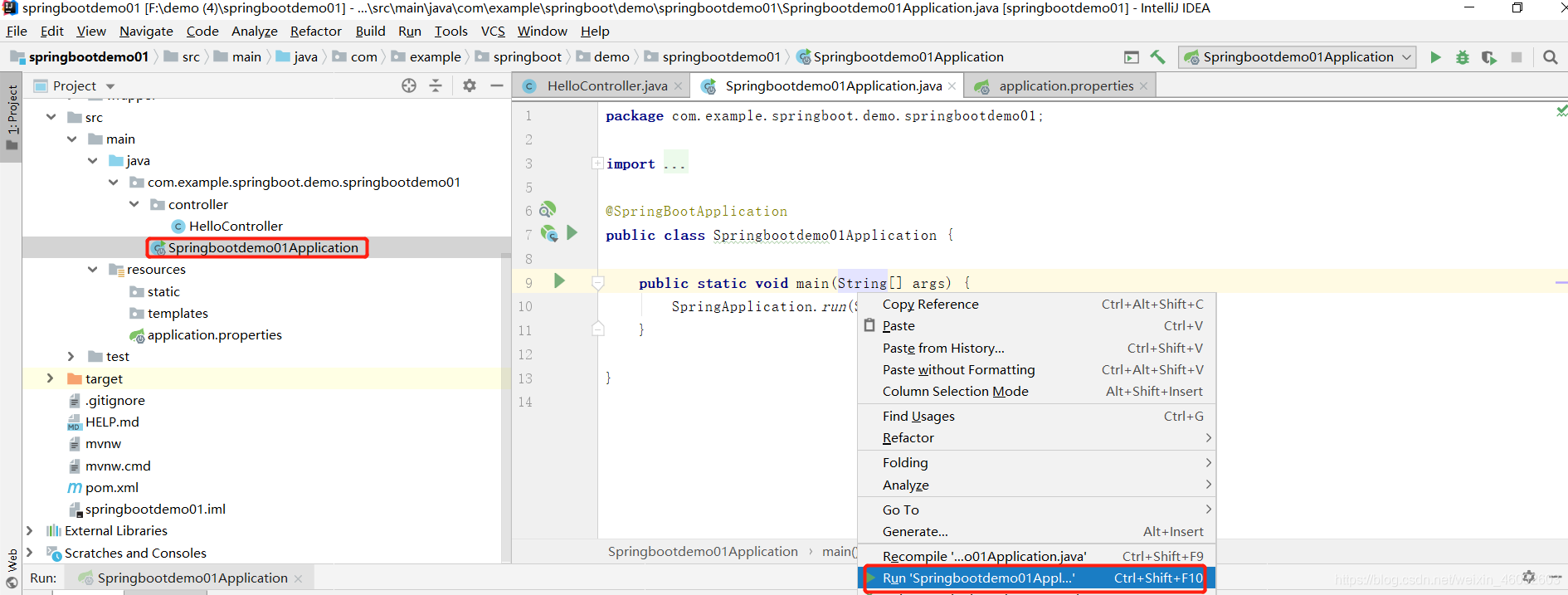The image size is (1568, 595).
Task: Select Column Selection Mode entry
Action: tap(1037, 392)
